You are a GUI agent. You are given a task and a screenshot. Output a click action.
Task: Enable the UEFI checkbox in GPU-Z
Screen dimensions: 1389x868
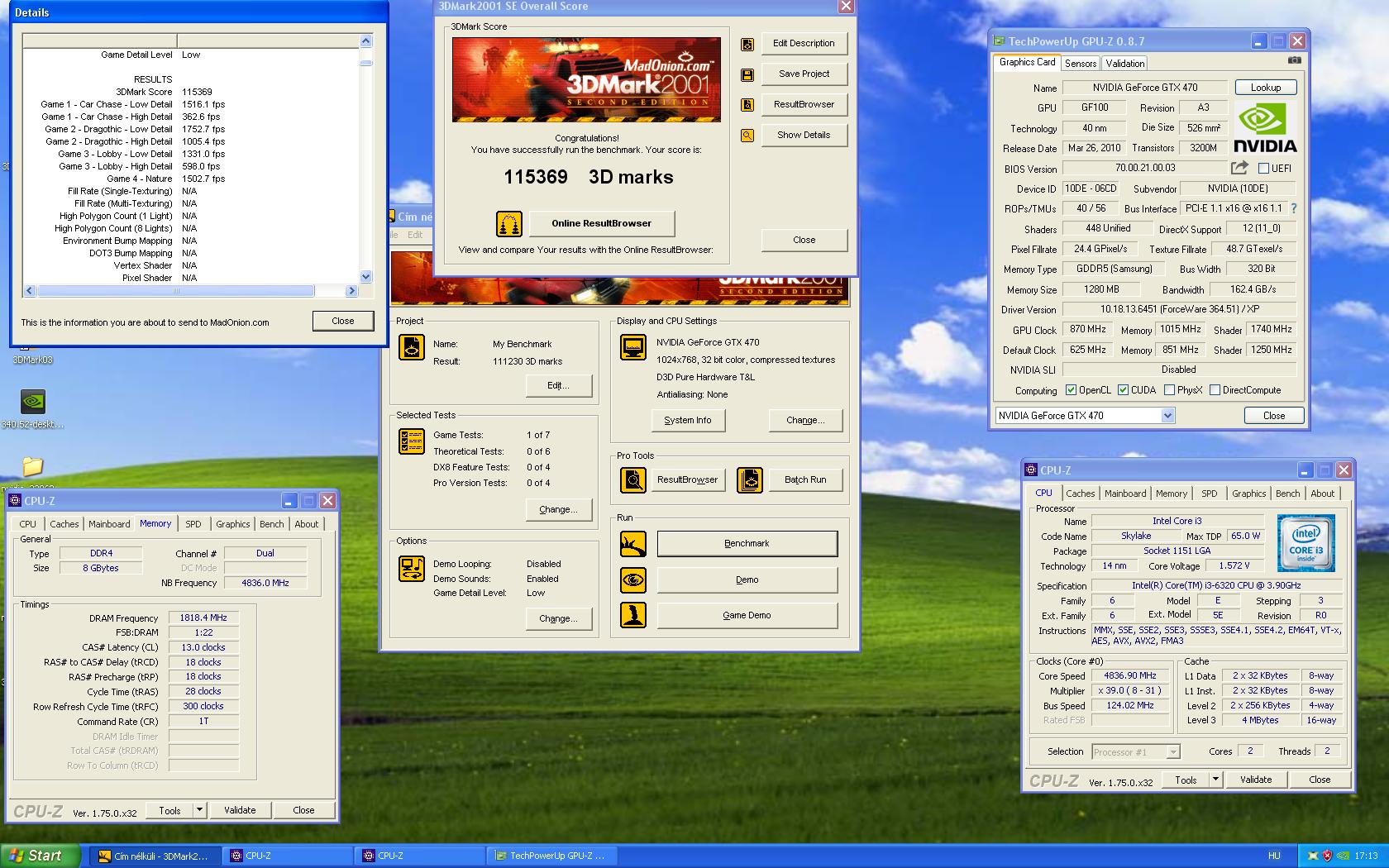[x=1263, y=169]
